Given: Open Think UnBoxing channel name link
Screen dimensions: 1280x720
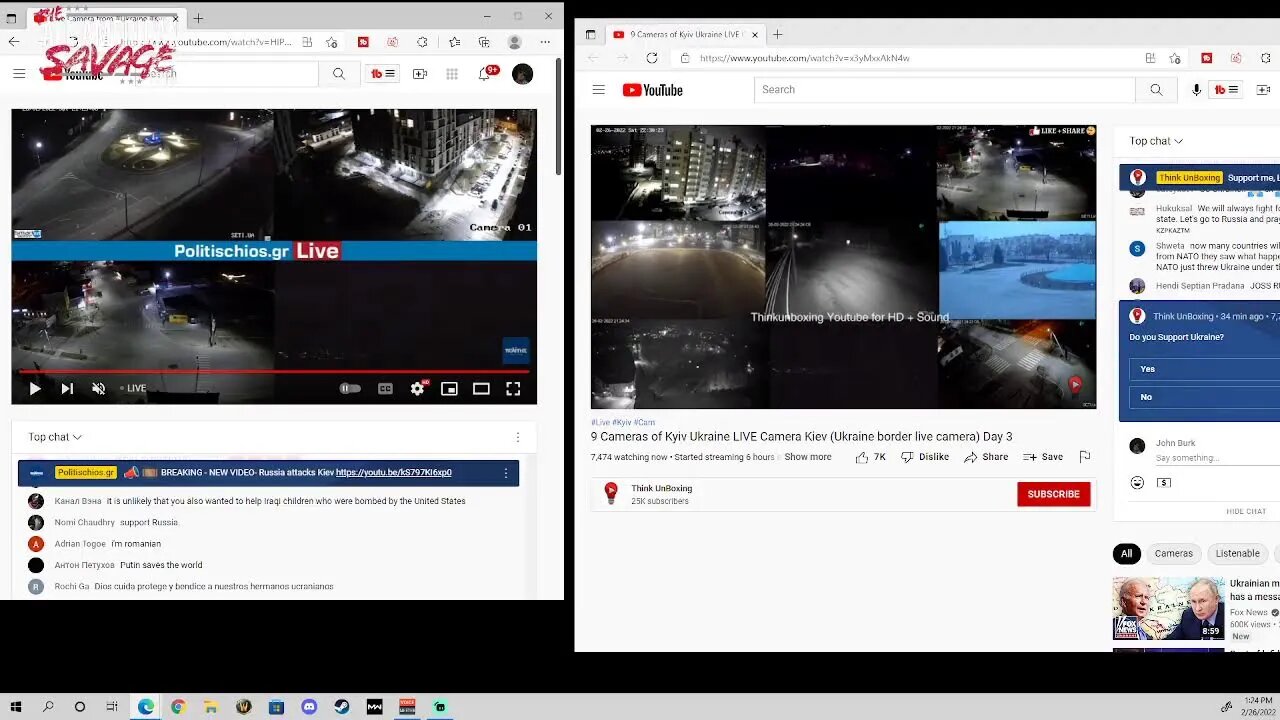Looking at the screenshot, I should click(x=661, y=489).
